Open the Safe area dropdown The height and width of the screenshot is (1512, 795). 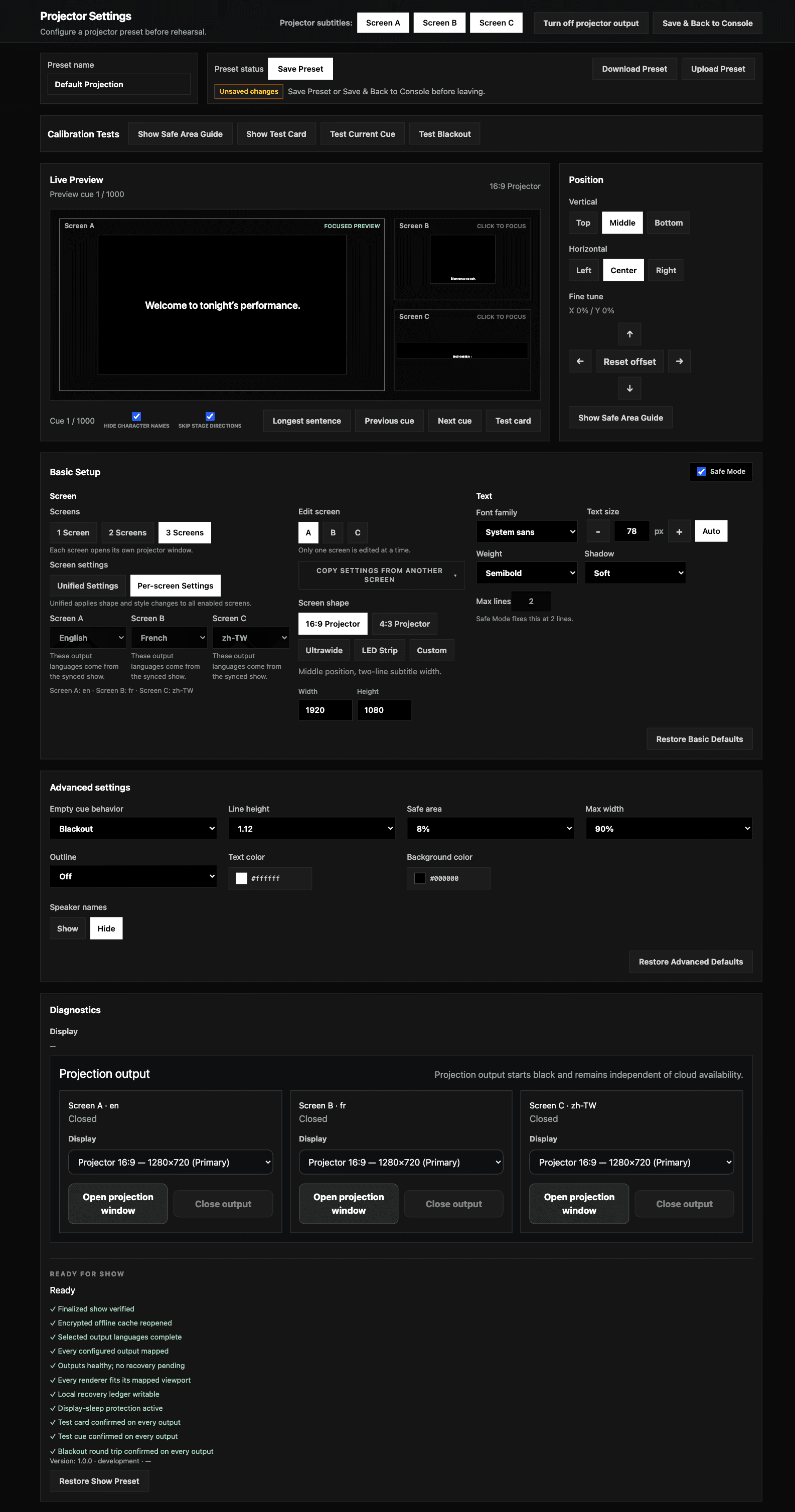pyautogui.click(x=490, y=829)
